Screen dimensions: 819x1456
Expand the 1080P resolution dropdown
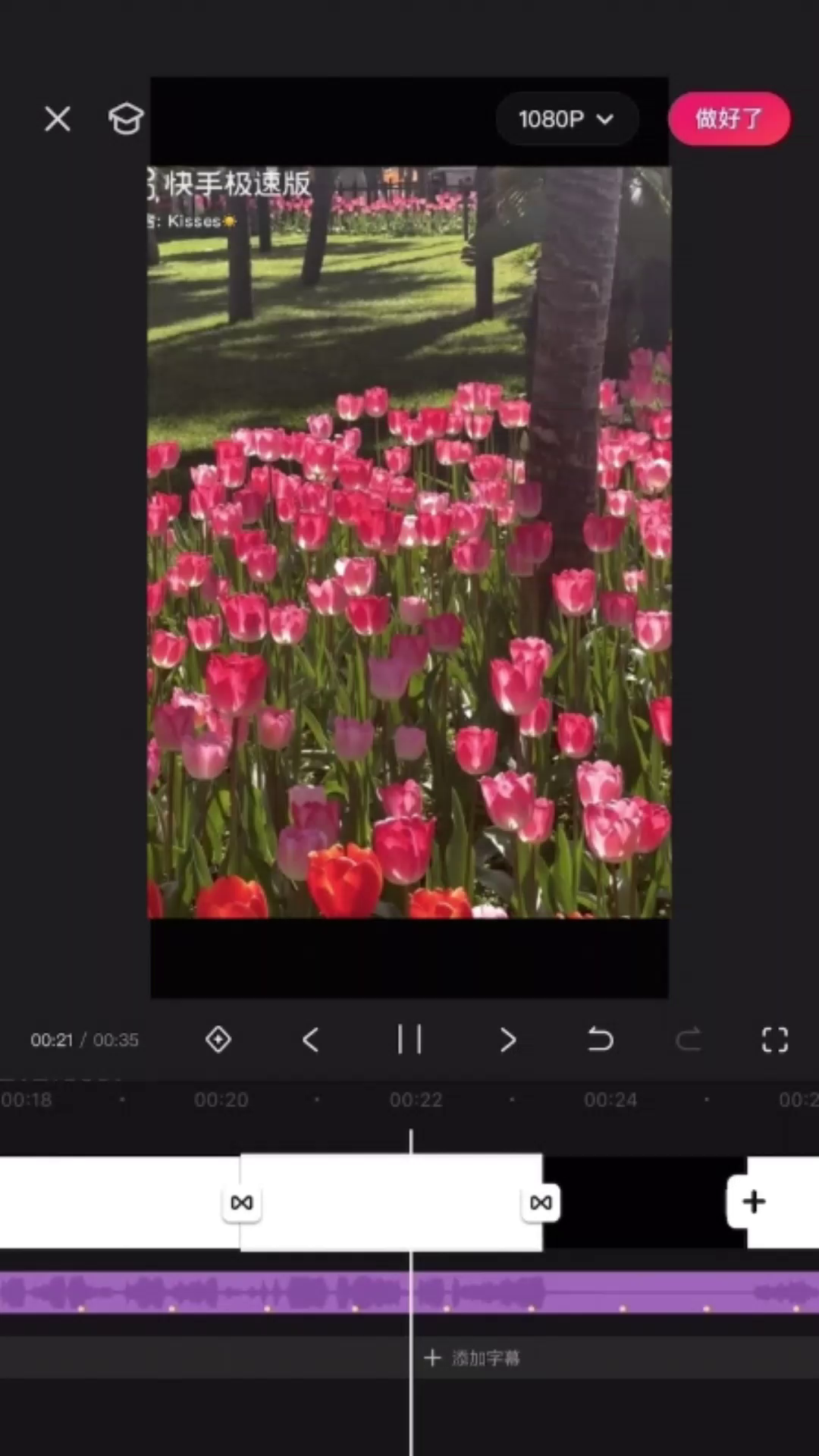[x=566, y=119]
